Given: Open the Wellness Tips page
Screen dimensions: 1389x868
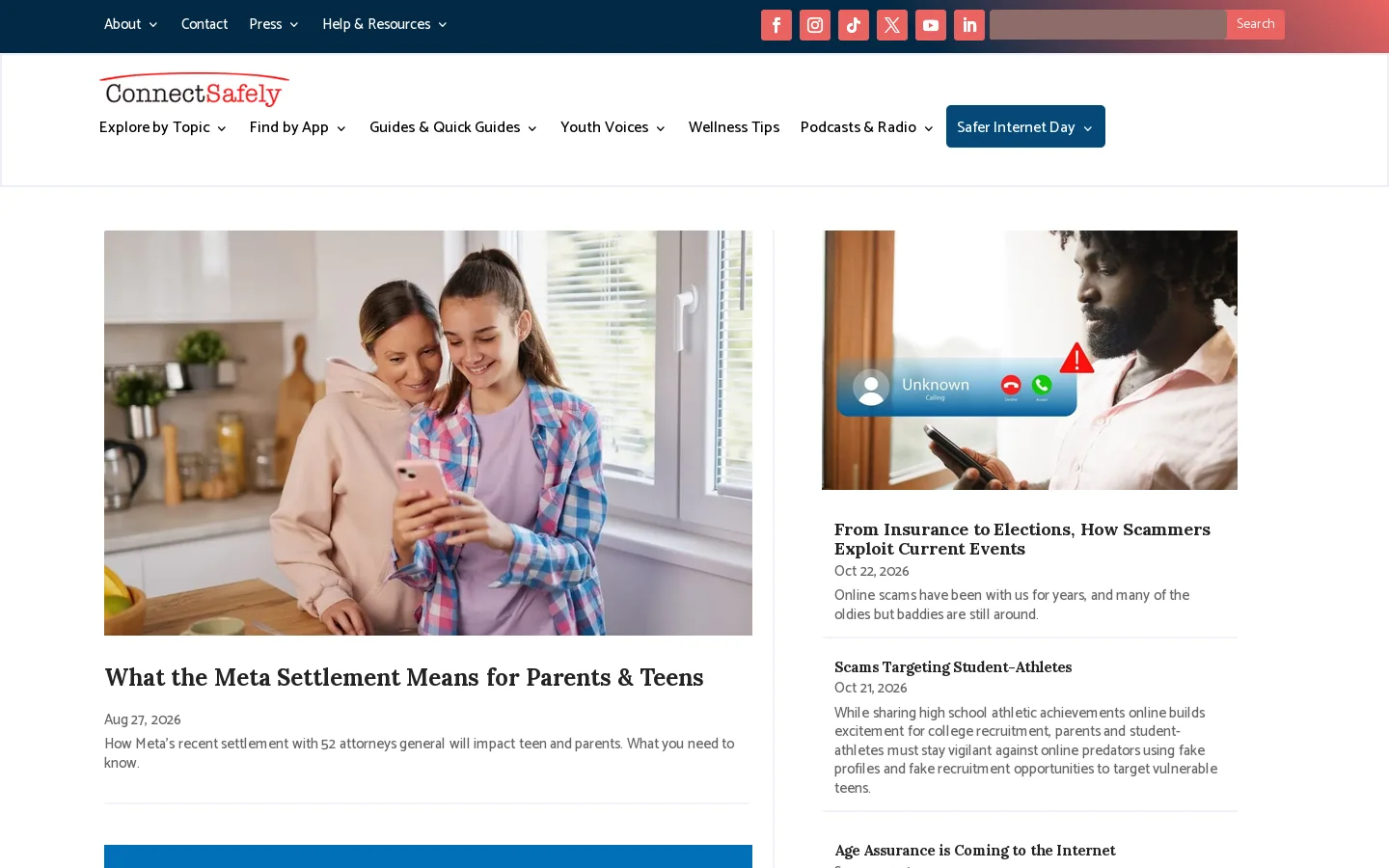Looking at the screenshot, I should coord(734,127).
